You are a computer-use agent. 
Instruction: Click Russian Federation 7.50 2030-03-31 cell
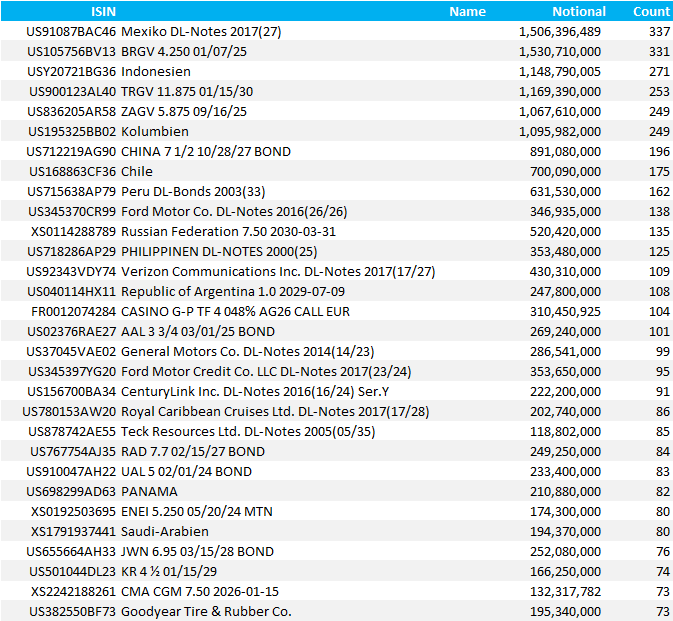[228, 232]
